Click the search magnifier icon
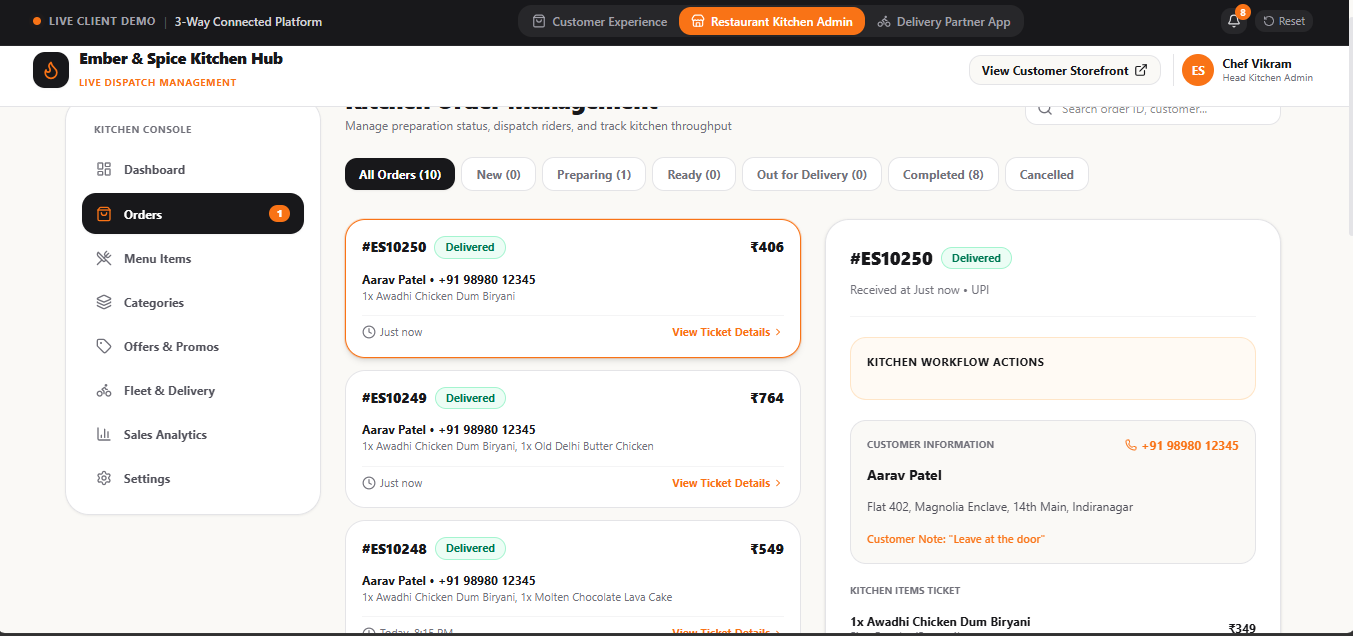Screen dimensions: 1353x636 [1045, 109]
